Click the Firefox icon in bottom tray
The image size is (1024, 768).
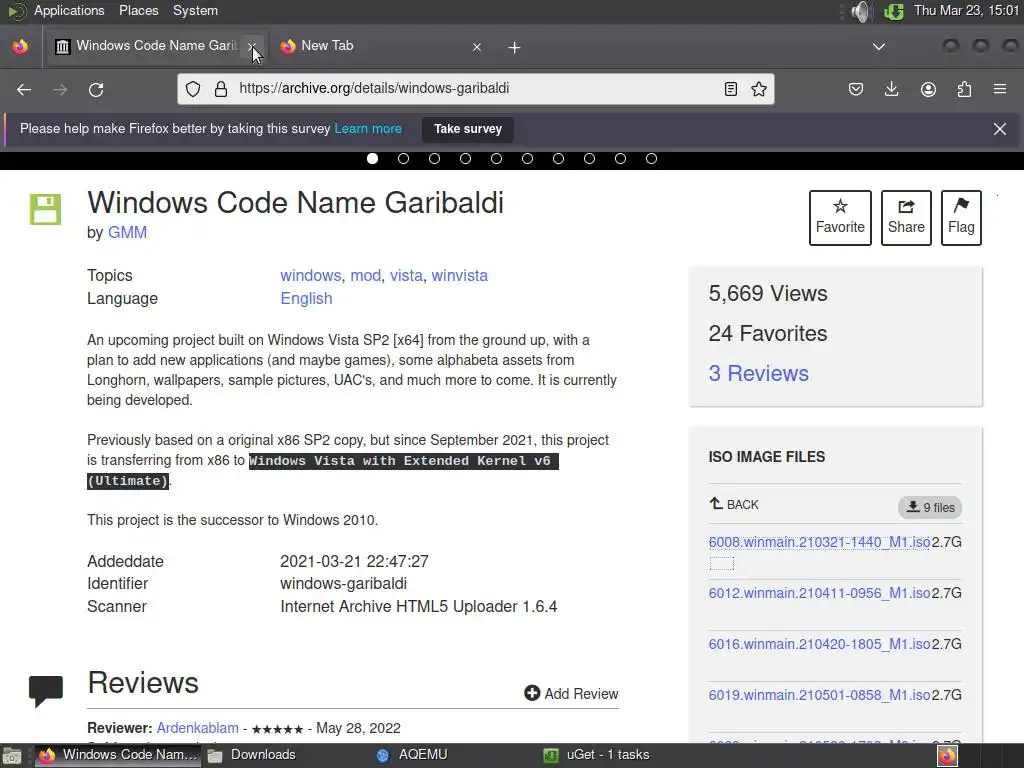[948, 756]
